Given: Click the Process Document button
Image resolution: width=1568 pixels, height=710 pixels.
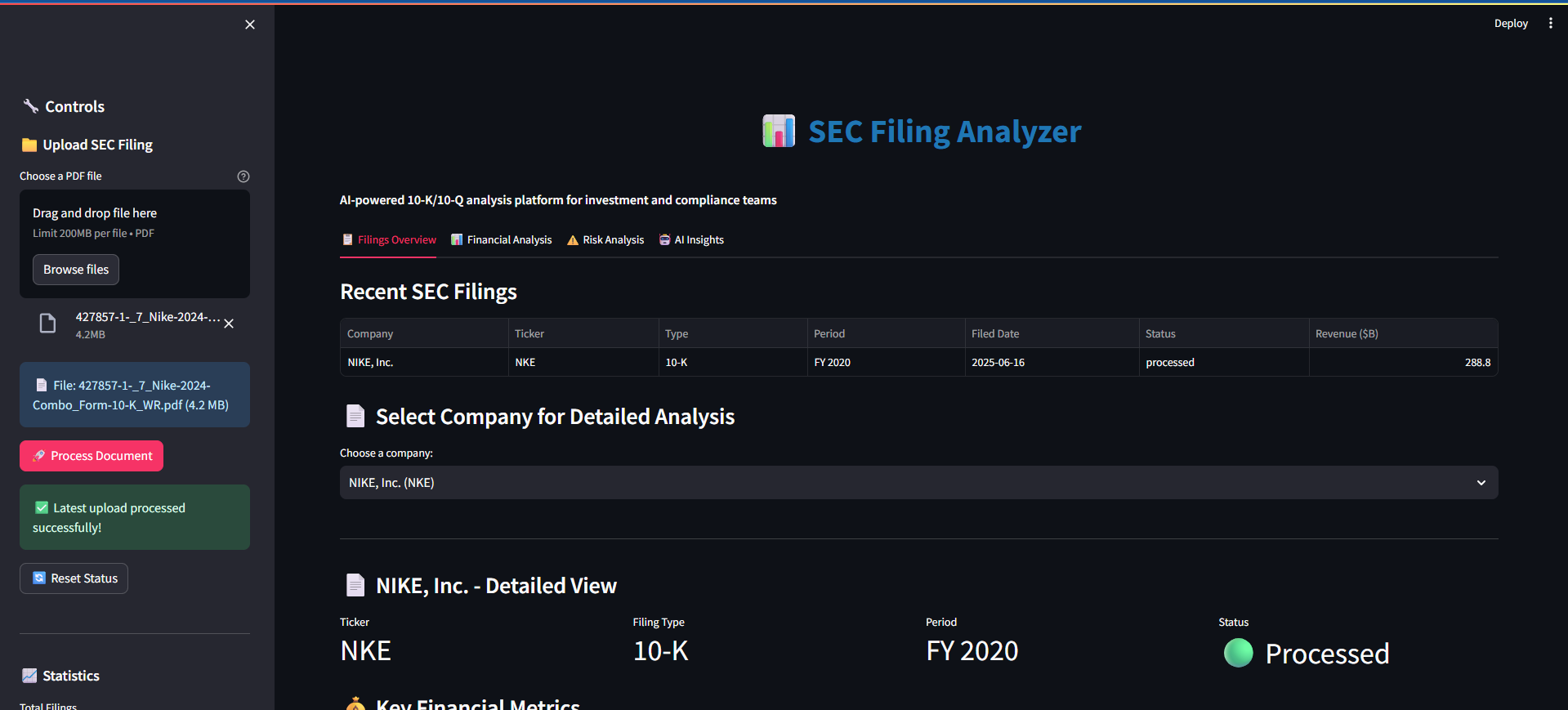Looking at the screenshot, I should pyautogui.click(x=92, y=456).
